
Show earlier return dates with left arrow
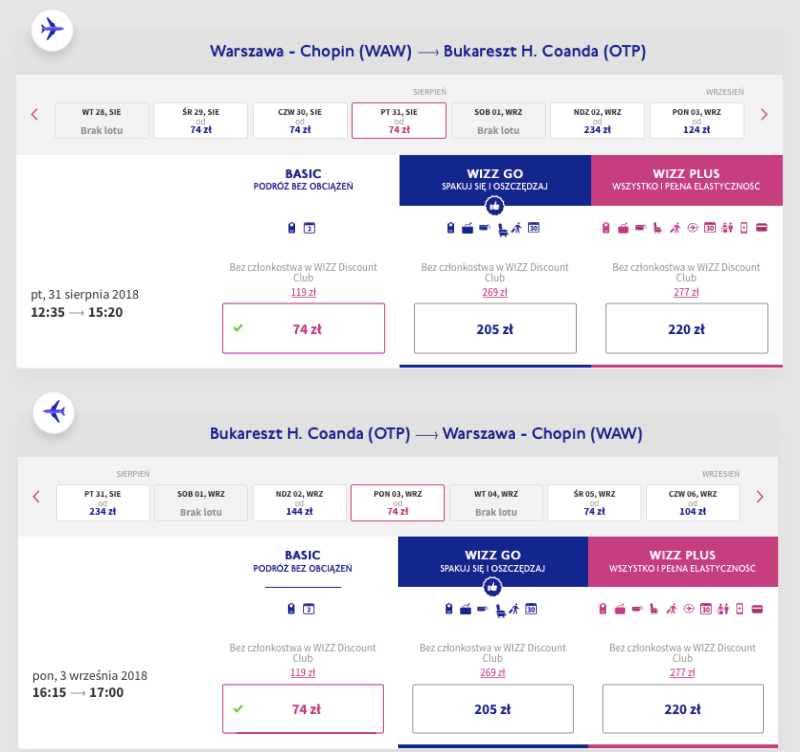(x=36, y=496)
